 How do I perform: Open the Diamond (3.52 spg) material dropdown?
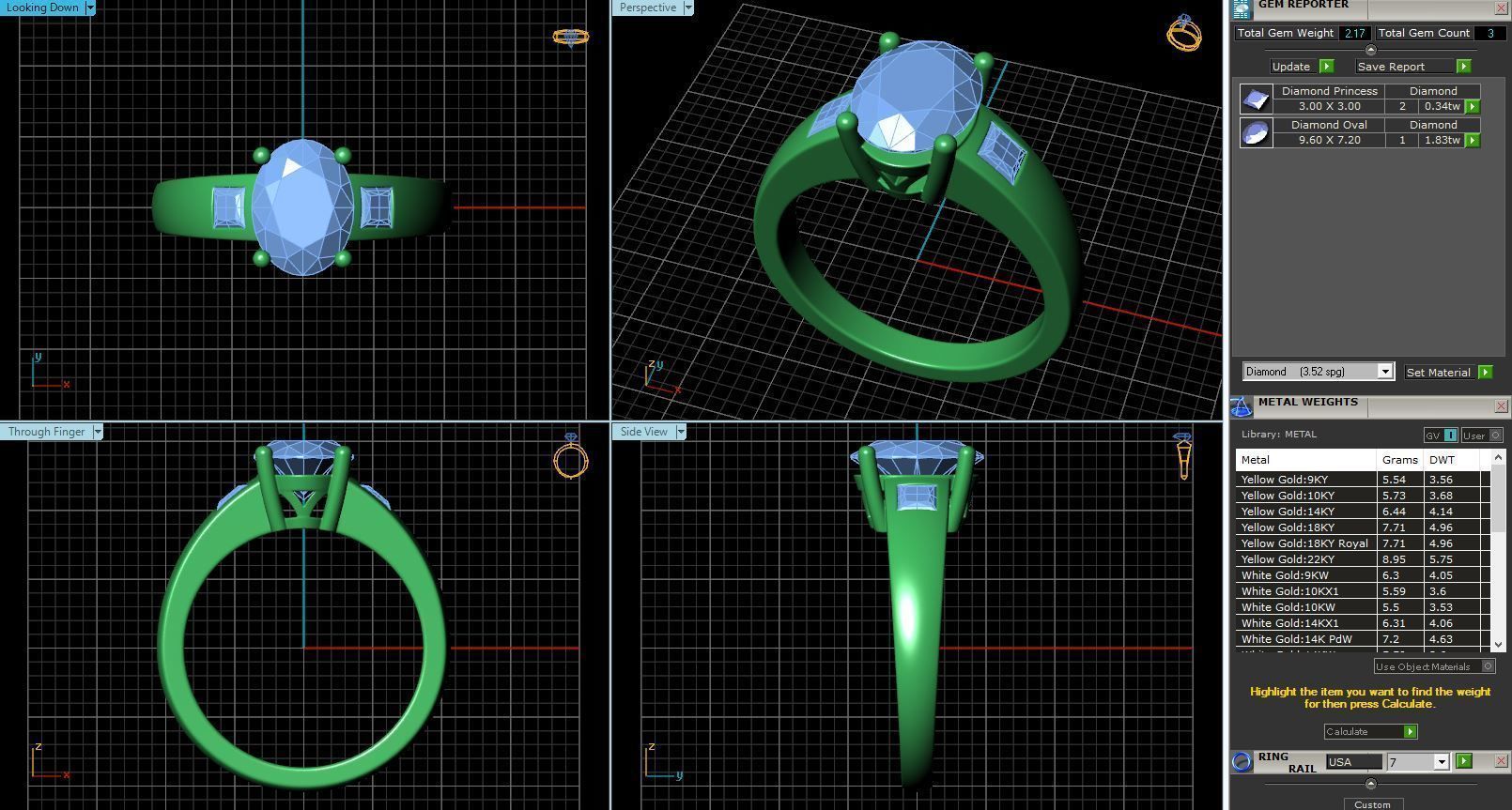(x=1384, y=372)
